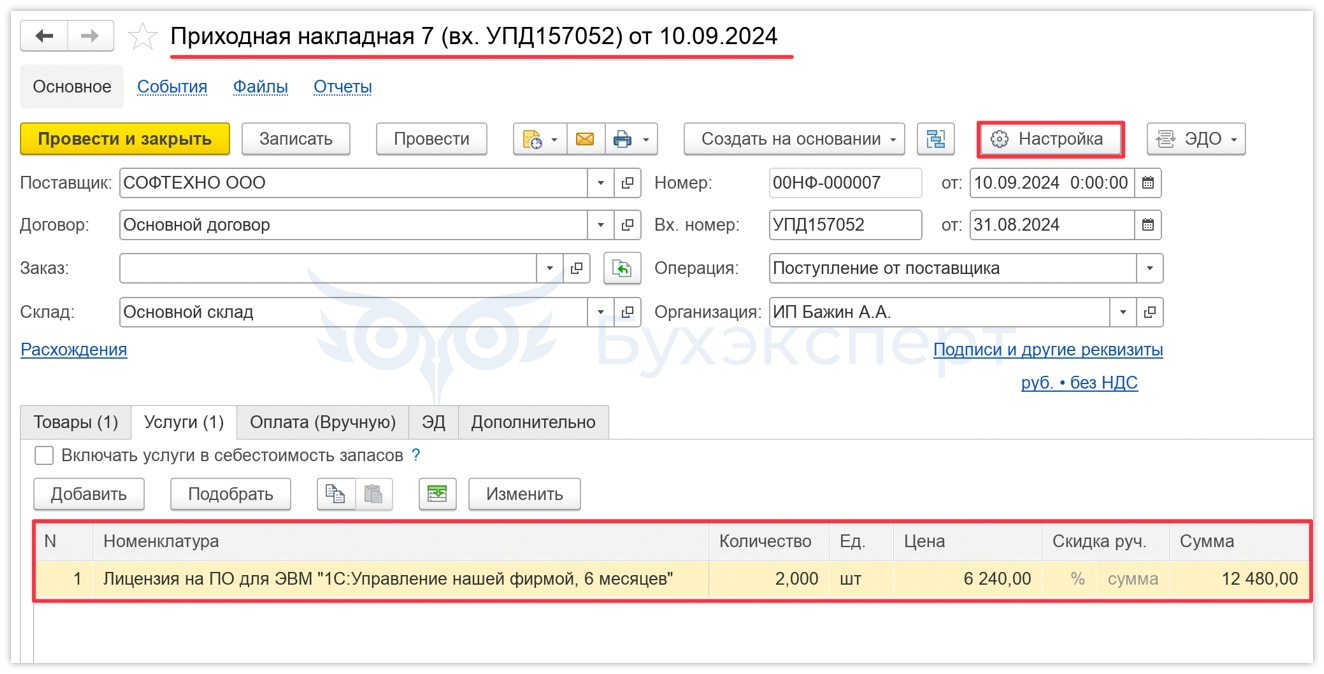Go forward with the right arrow button

pyautogui.click(x=90, y=37)
